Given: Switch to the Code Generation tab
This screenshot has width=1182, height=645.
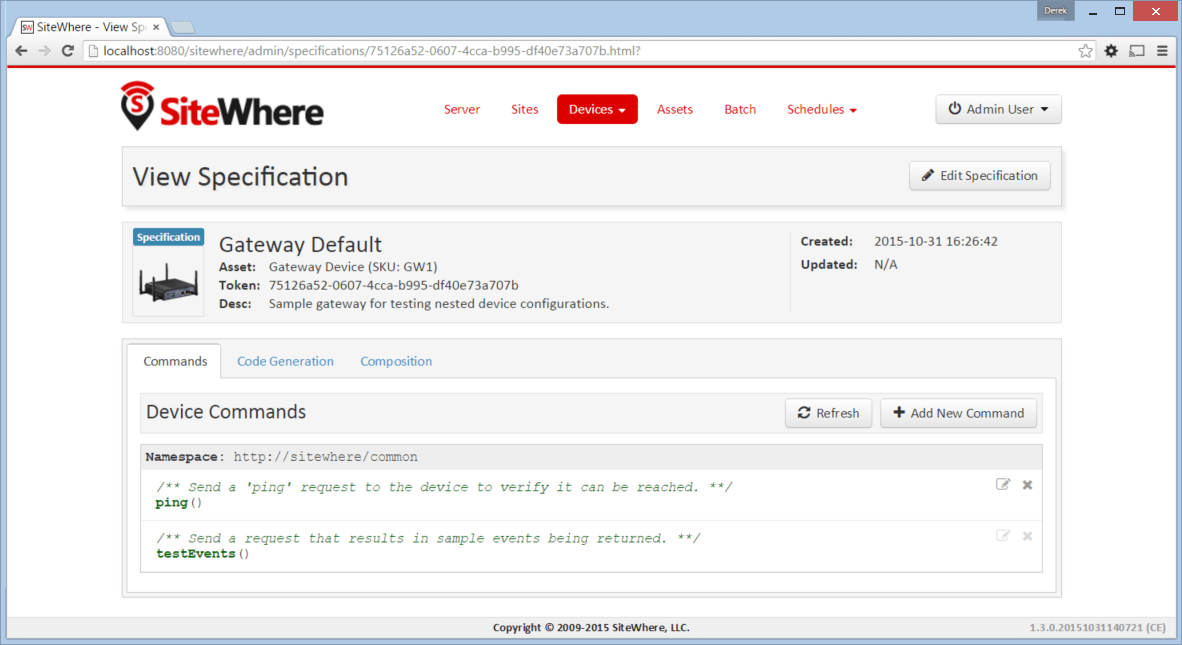Looking at the screenshot, I should tap(285, 361).
